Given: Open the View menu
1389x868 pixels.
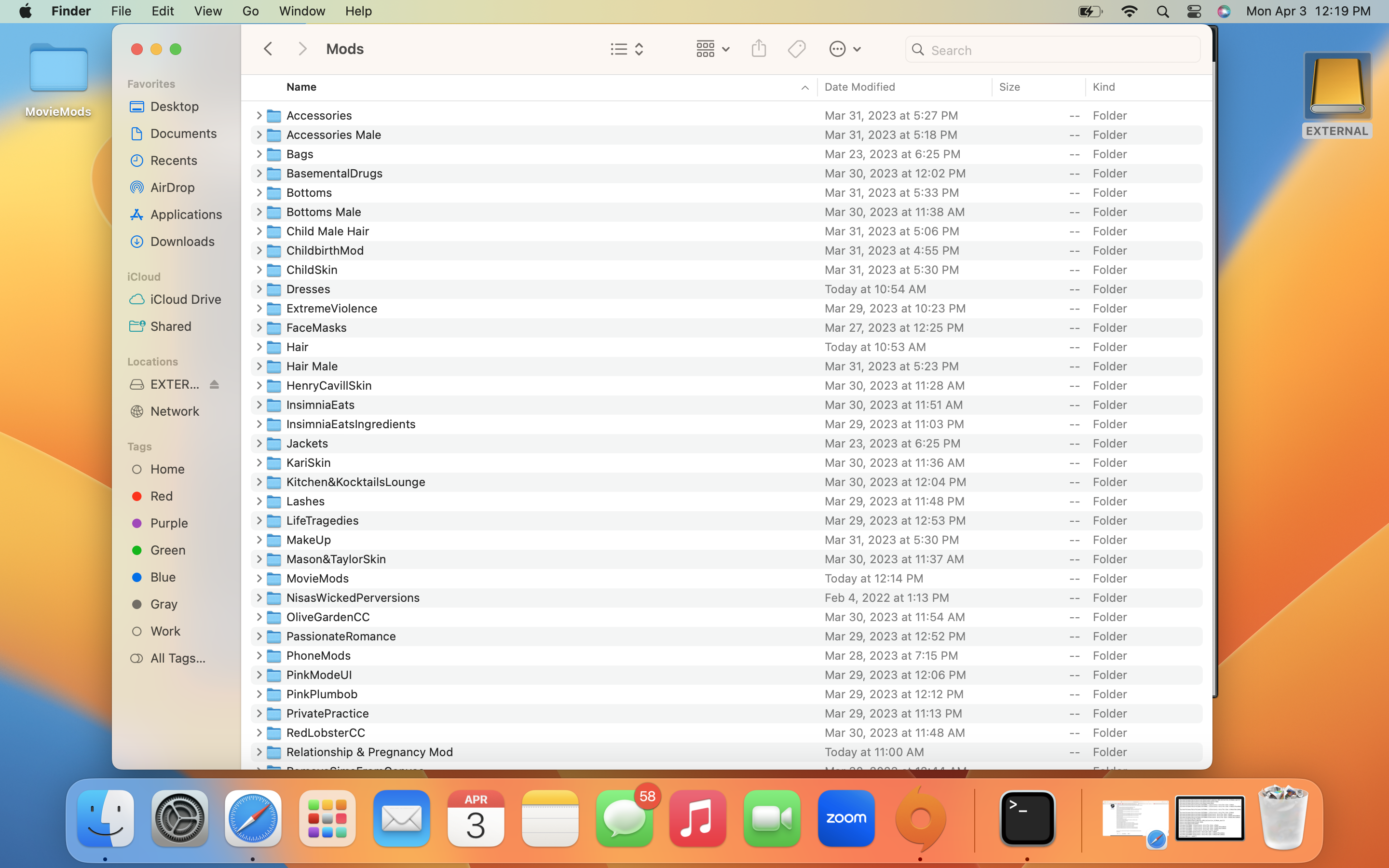Looking at the screenshot, I should [208, 11].
